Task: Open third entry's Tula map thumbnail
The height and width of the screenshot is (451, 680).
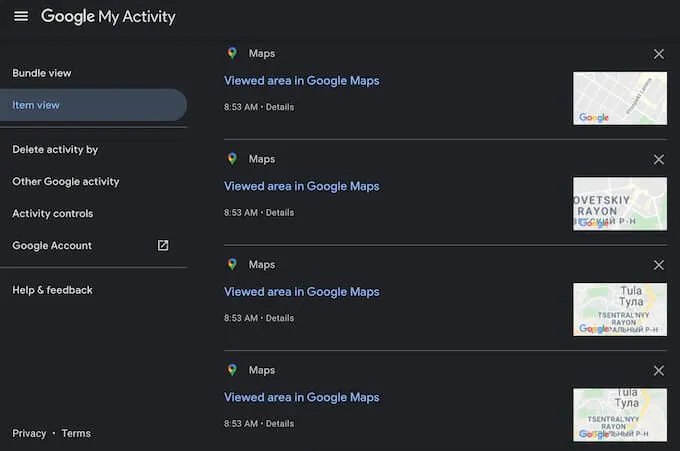Action: (x=620, y=310)
